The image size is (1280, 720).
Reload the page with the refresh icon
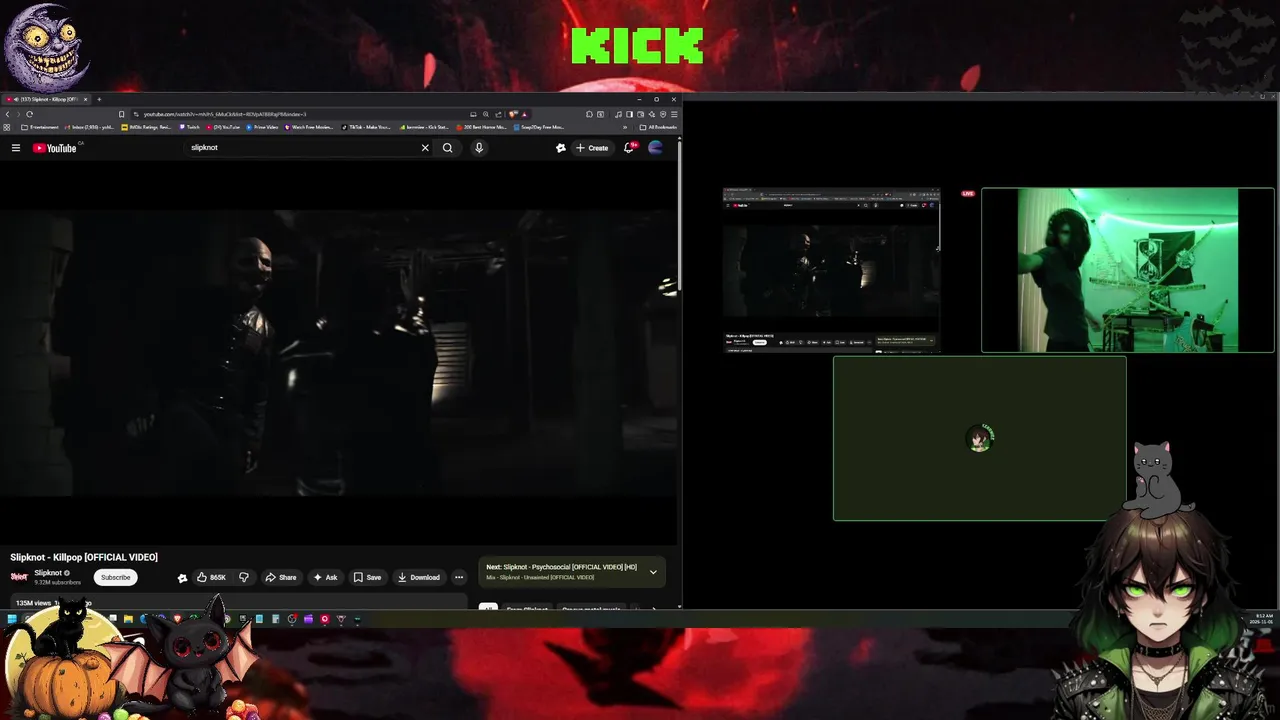click(x=29, y=114)
